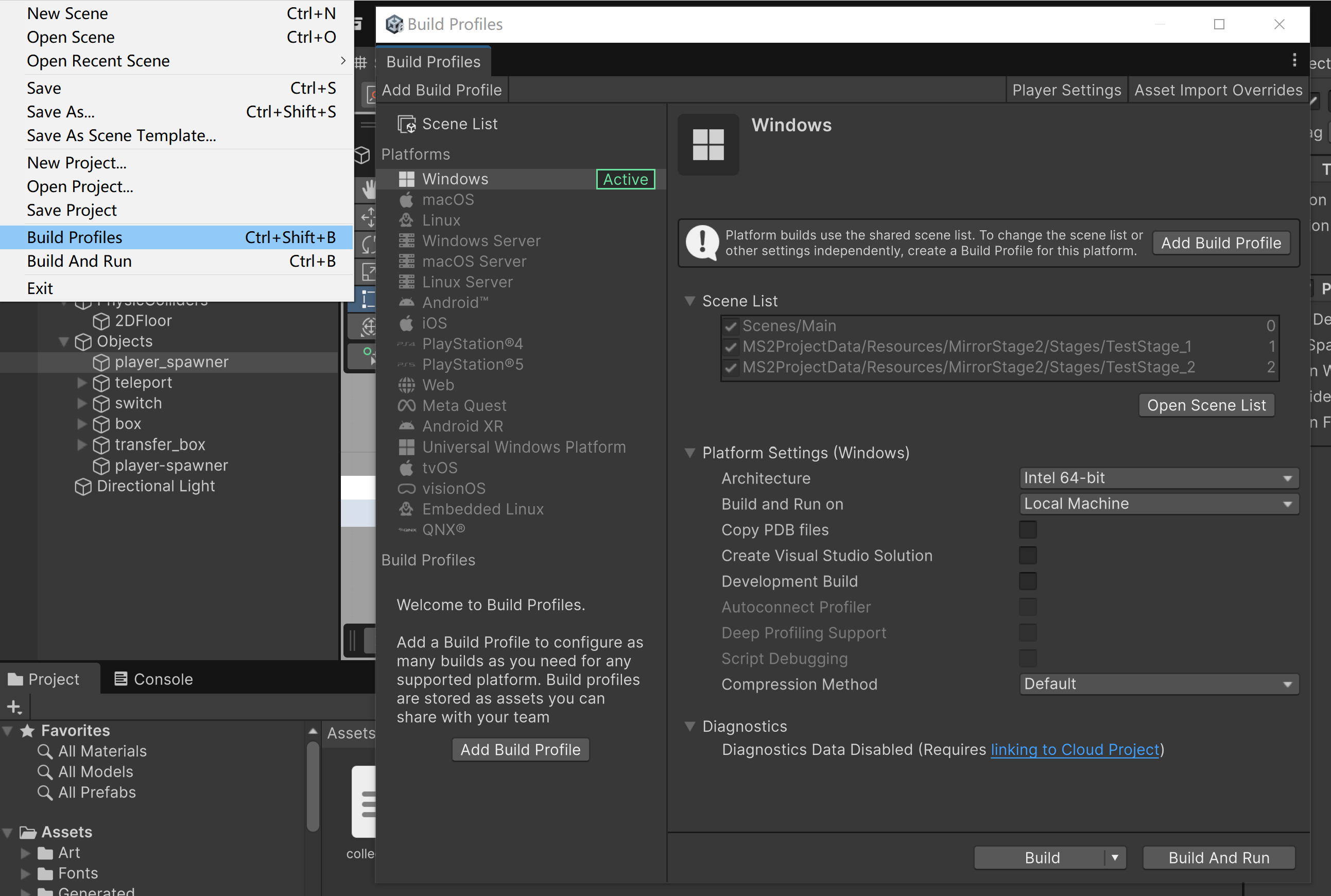Viewport: 1331px width, 896px height.
Task: Open the Build and Run on dropdown
Action: [x=1159, y=504]
